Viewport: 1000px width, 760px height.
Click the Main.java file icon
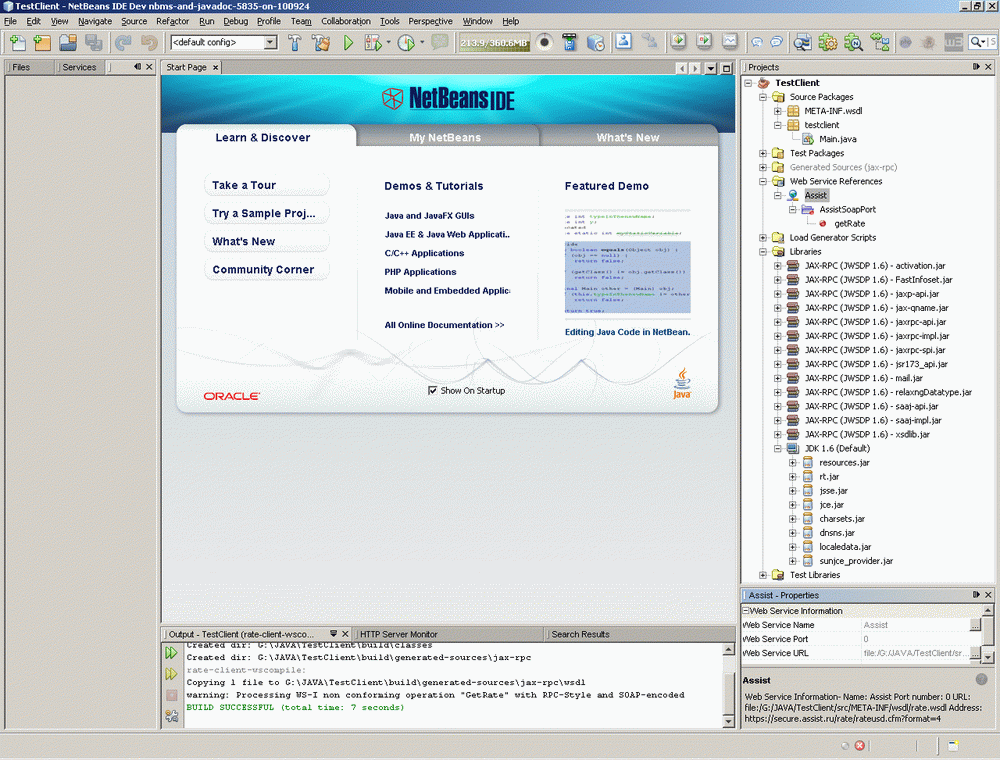[x=808, y=139]
